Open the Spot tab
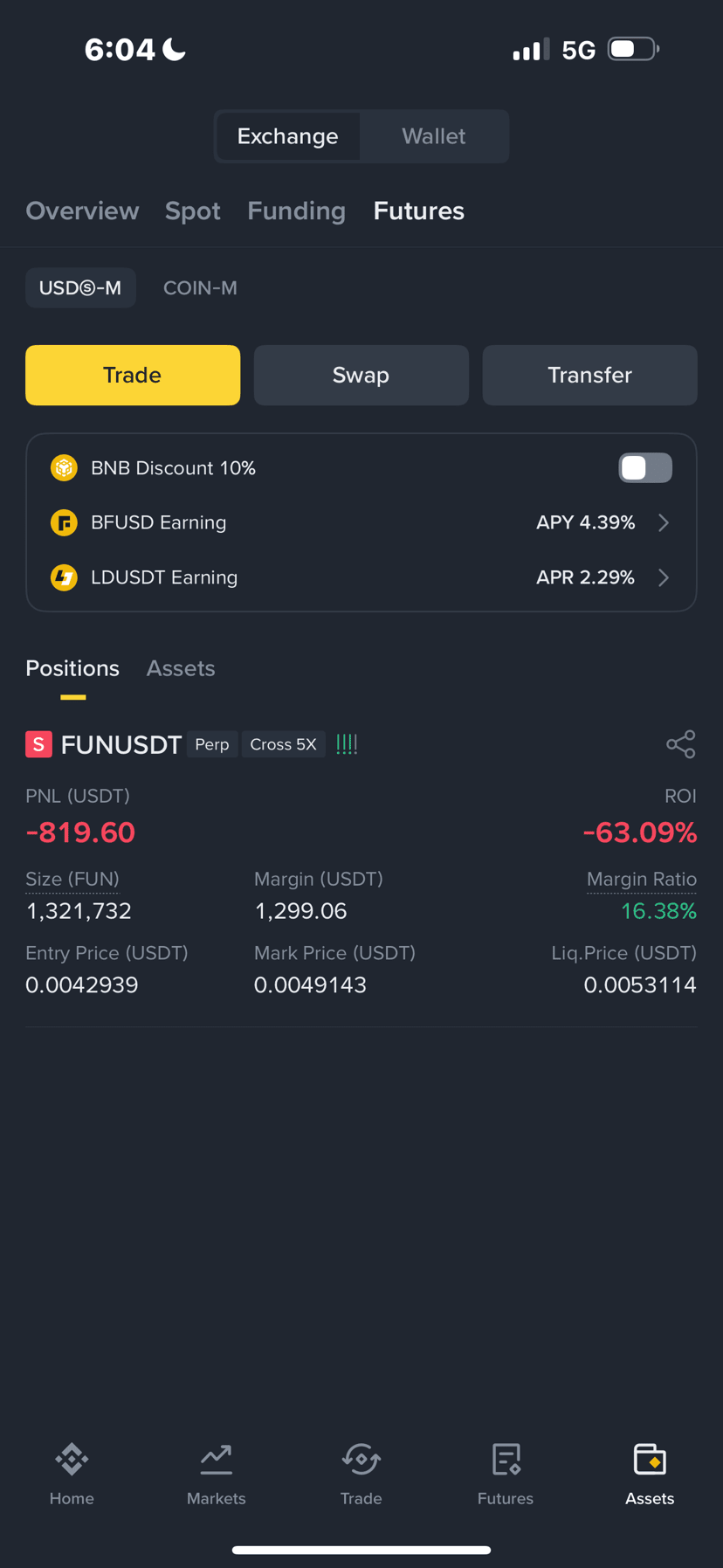The width and height of the screenshot is (723, 1568). coord(193,211)
